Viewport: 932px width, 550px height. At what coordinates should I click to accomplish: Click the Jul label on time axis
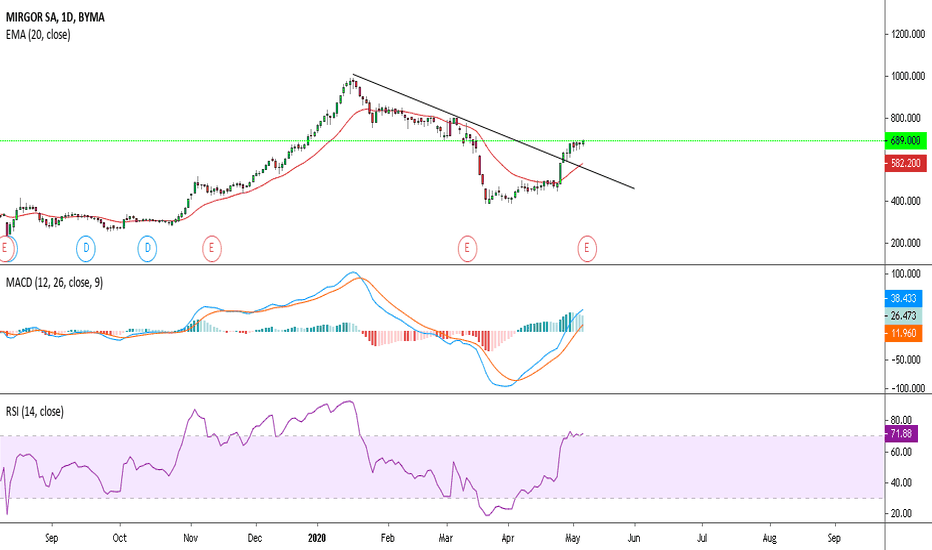702,538
